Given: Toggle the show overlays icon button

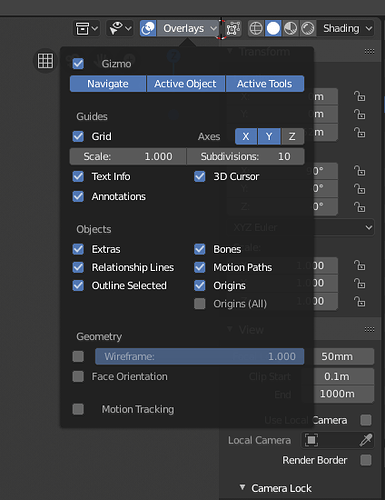Looking at the screenshot, I should 148,28.
